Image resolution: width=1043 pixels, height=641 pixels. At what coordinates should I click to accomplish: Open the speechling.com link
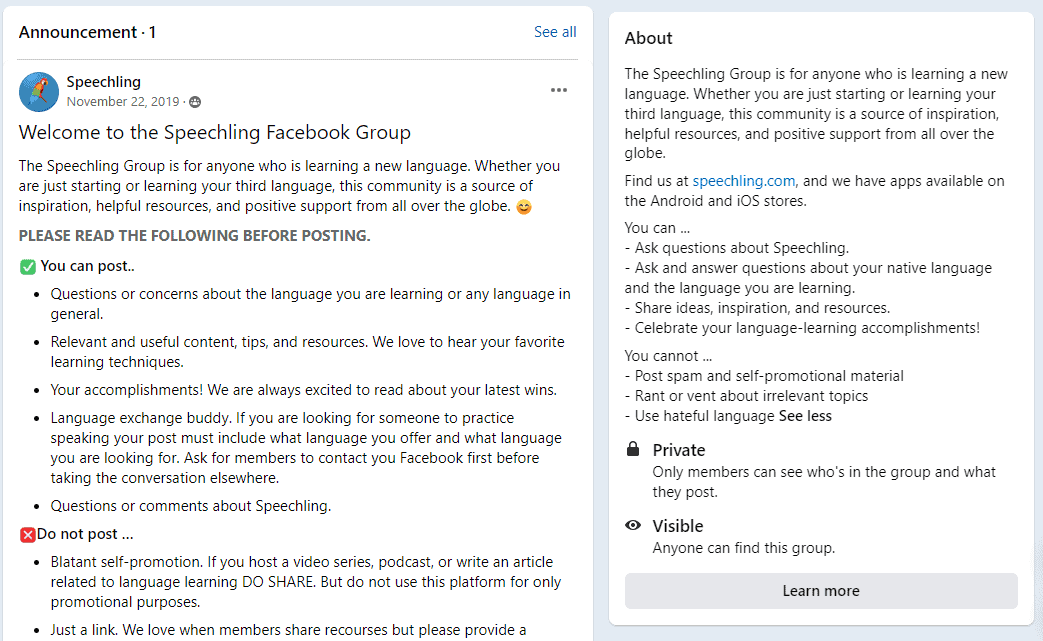click(743, 181)
